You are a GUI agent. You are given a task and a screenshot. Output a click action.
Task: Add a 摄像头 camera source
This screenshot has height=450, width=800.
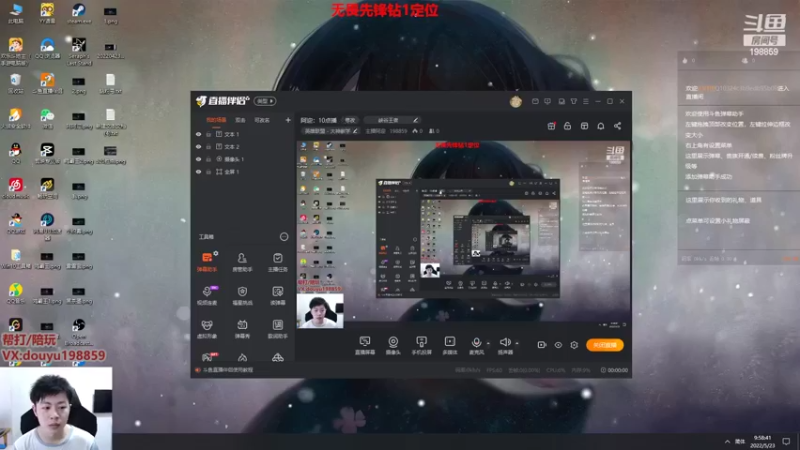click(x=393, y=345)
